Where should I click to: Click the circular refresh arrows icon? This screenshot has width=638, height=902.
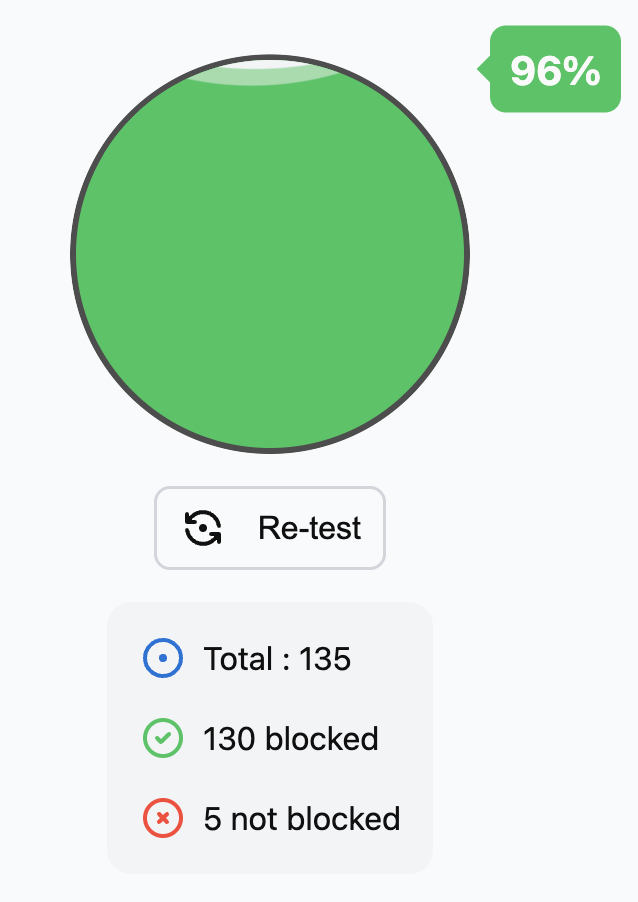point(203,528)
